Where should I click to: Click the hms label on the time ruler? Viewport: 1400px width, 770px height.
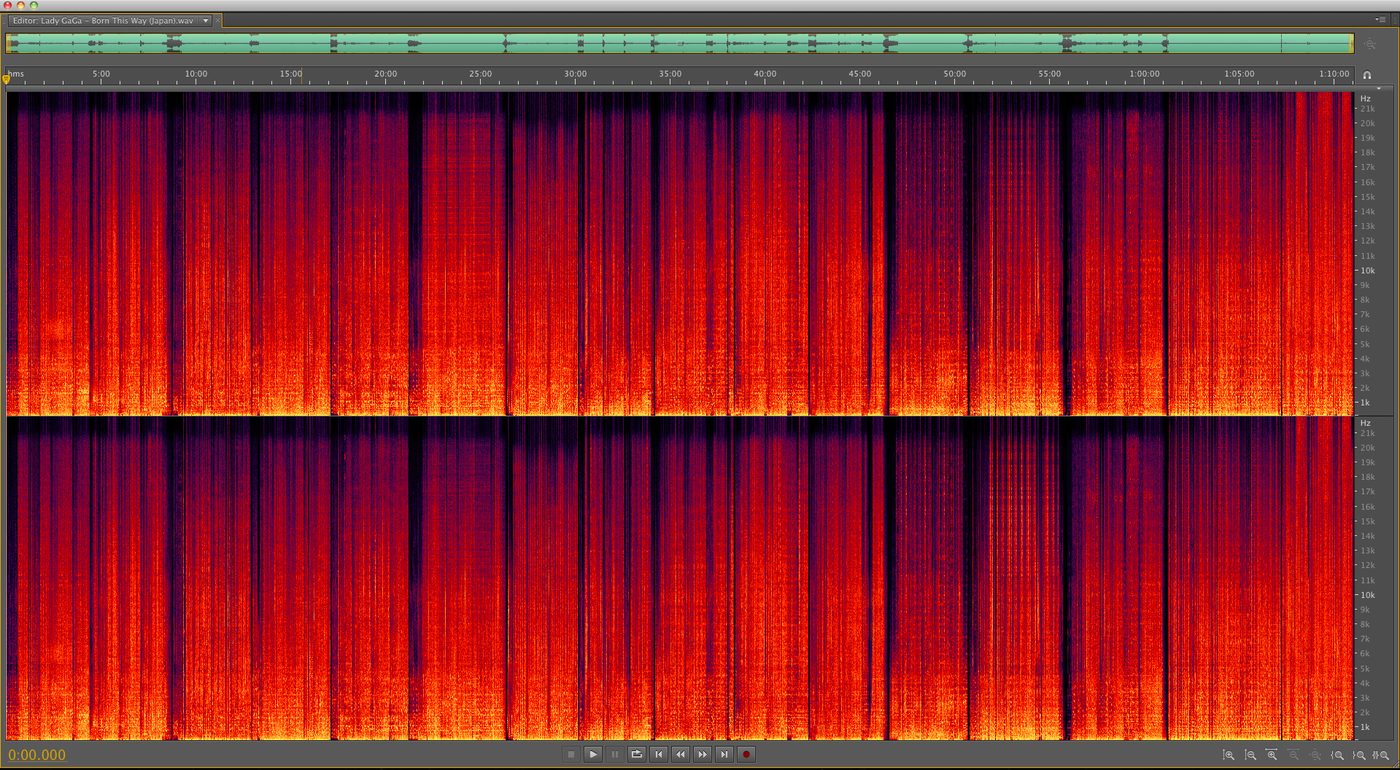tap(16, 74)
